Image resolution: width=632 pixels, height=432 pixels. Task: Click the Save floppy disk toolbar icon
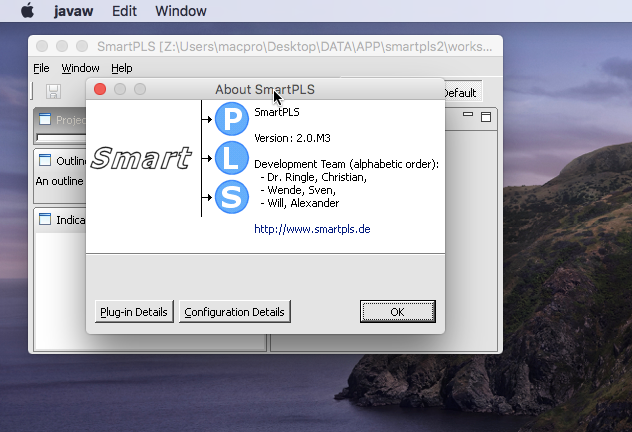pyautogui.click(x=53, y=91)
